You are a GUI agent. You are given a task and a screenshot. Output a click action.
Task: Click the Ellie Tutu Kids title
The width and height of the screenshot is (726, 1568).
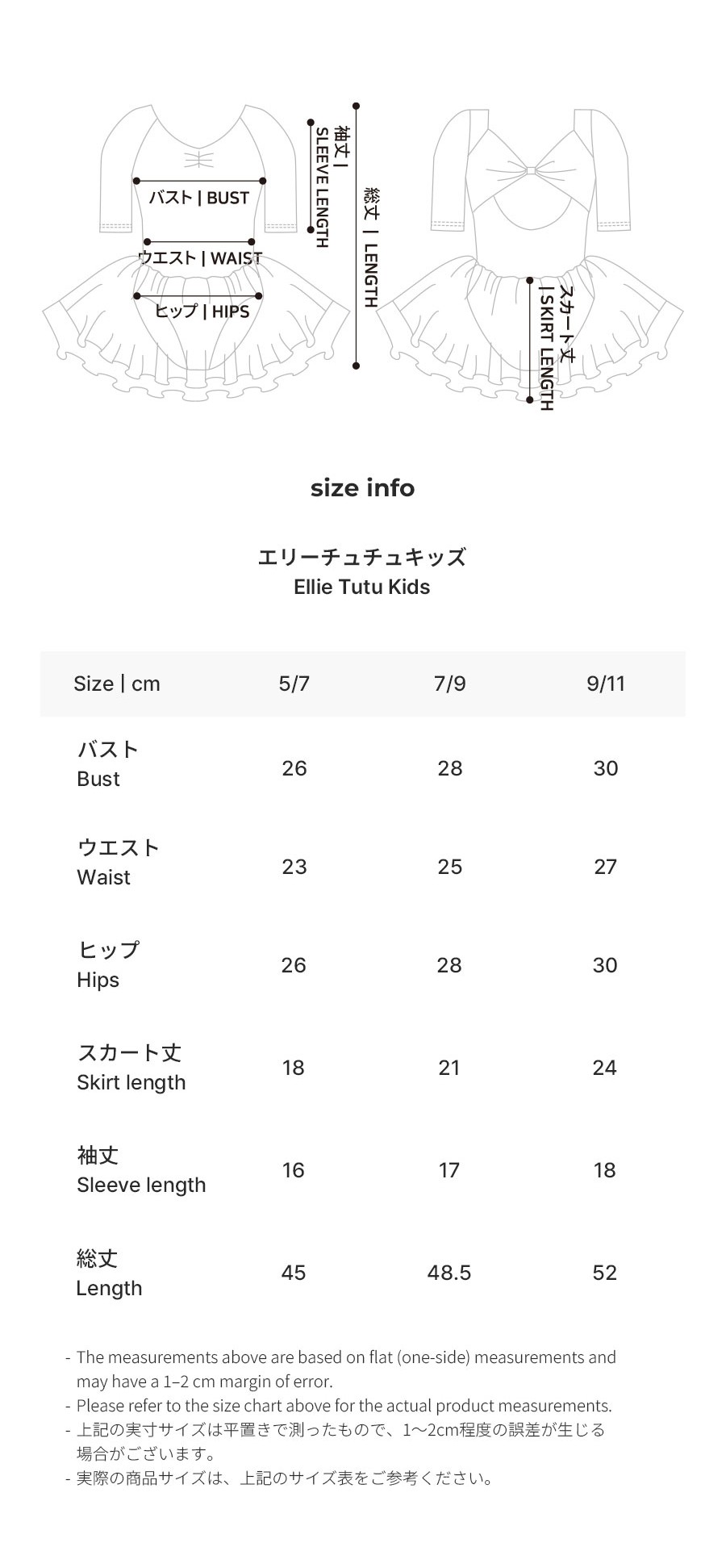click(362, 587)
